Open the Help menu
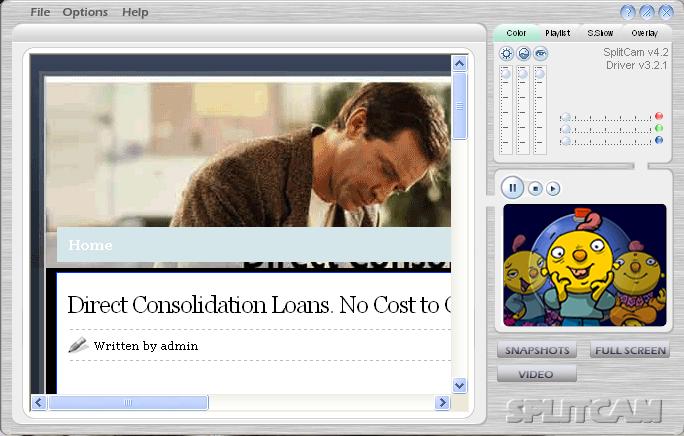 135,12
